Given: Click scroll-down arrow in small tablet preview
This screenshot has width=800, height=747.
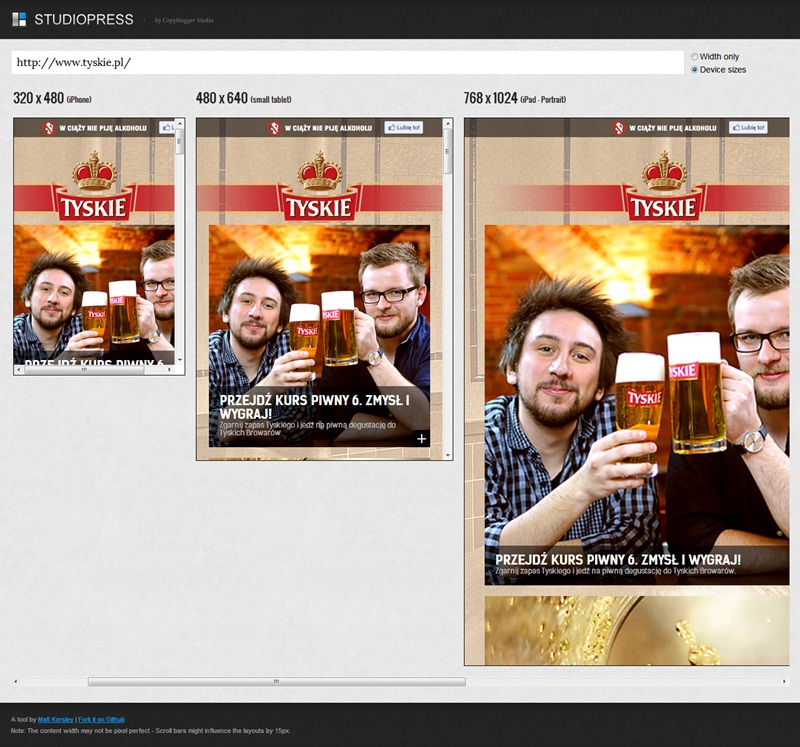Looking at the screenshot, I should pos(447,453).
